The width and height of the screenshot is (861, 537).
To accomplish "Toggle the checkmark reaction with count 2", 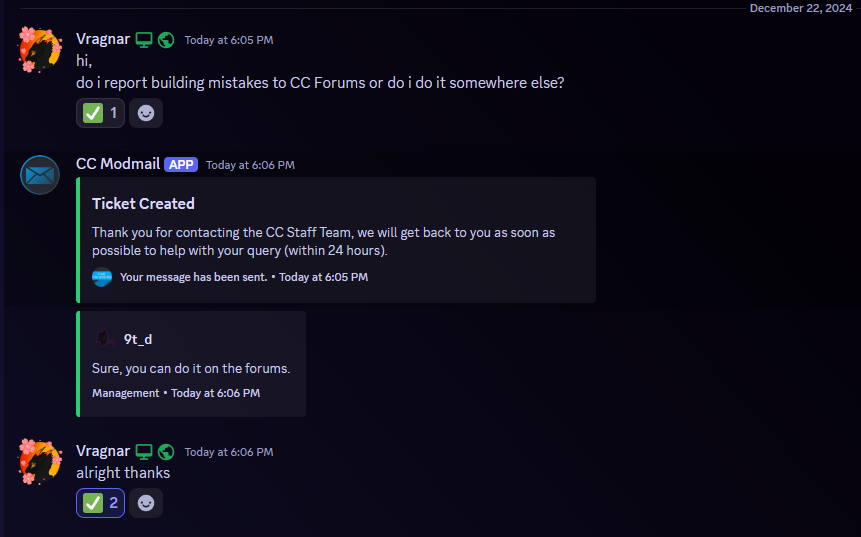I will tap(101, 503).
